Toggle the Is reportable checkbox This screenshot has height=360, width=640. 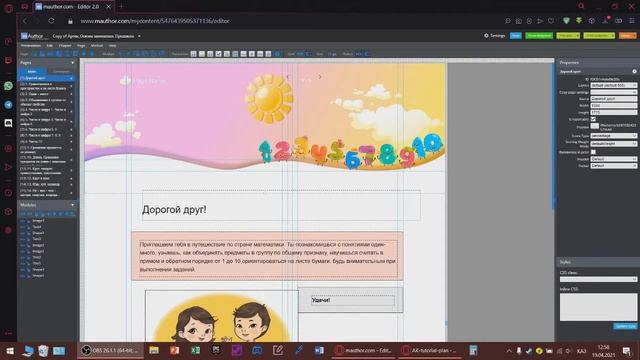pyautogui.click(x=593, y=119)
